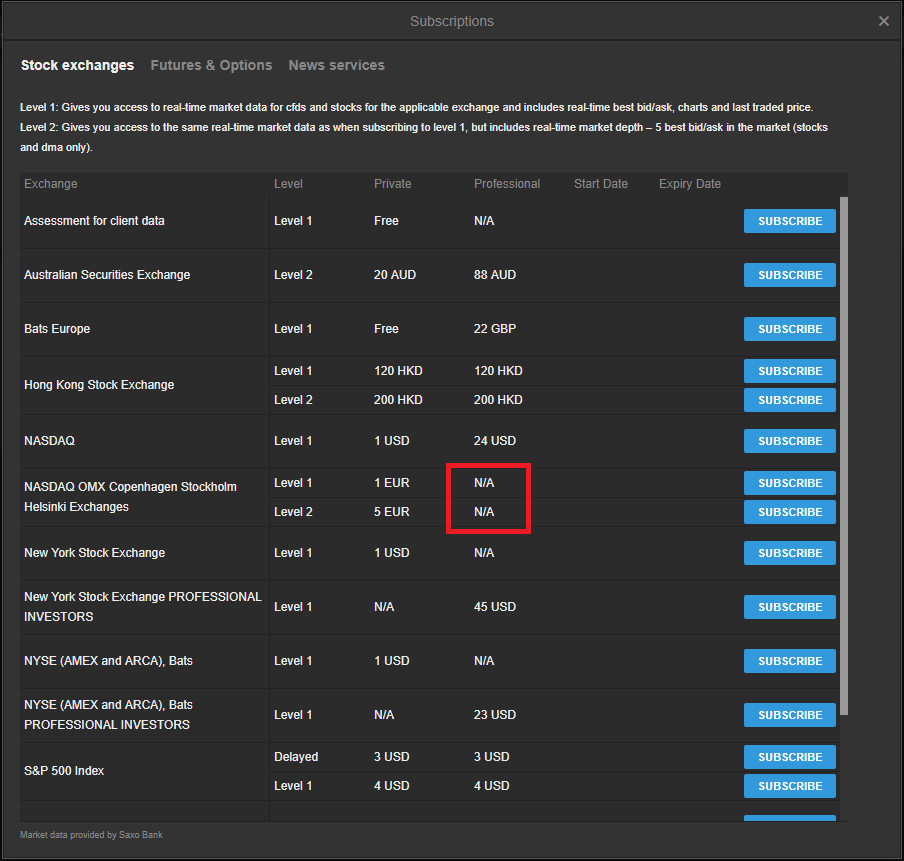Click the Exchange column header
Viewport: 904px width, 861px height.
point(51,184)
